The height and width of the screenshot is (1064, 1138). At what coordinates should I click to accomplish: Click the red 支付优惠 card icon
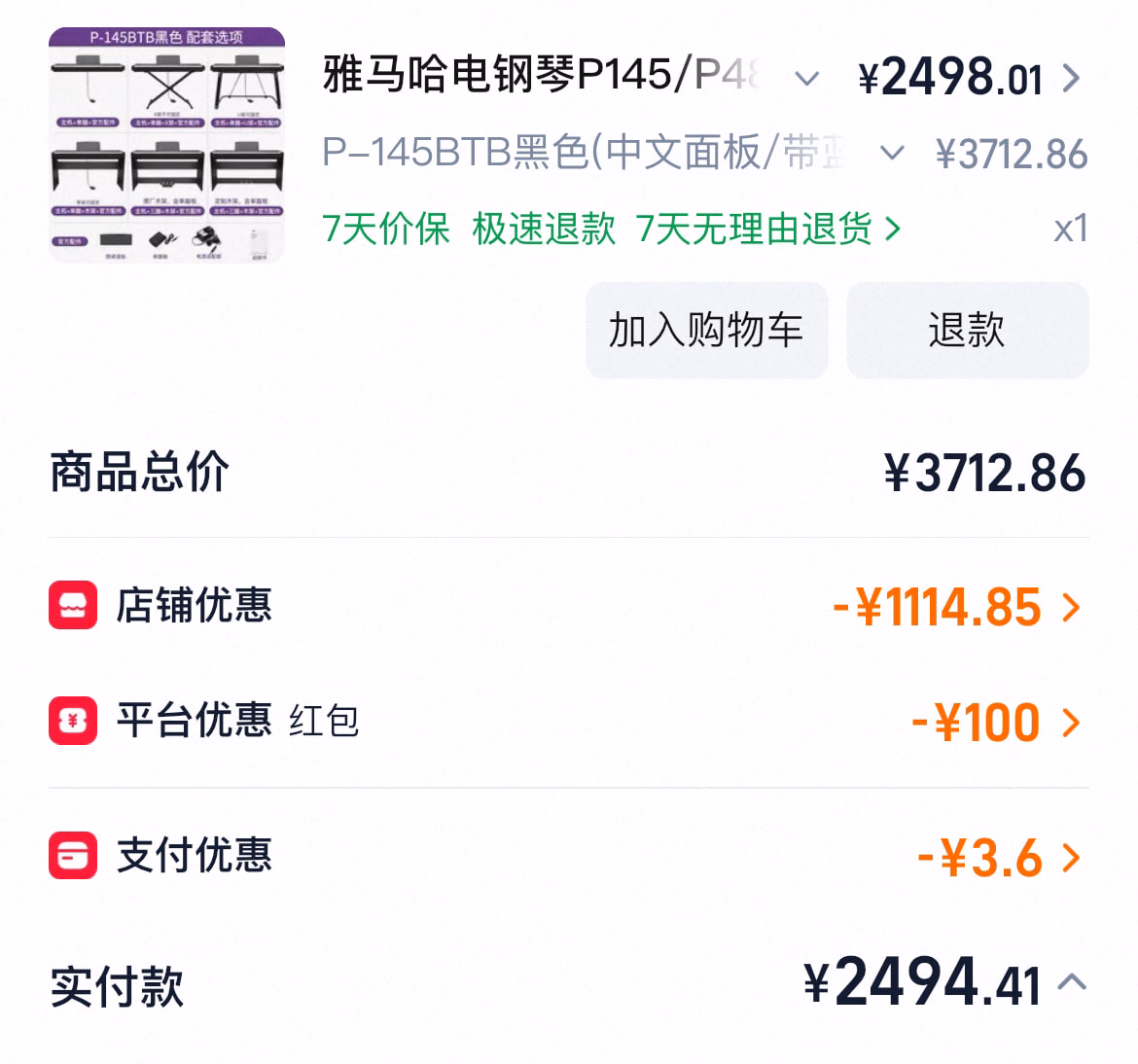point(73,856)
